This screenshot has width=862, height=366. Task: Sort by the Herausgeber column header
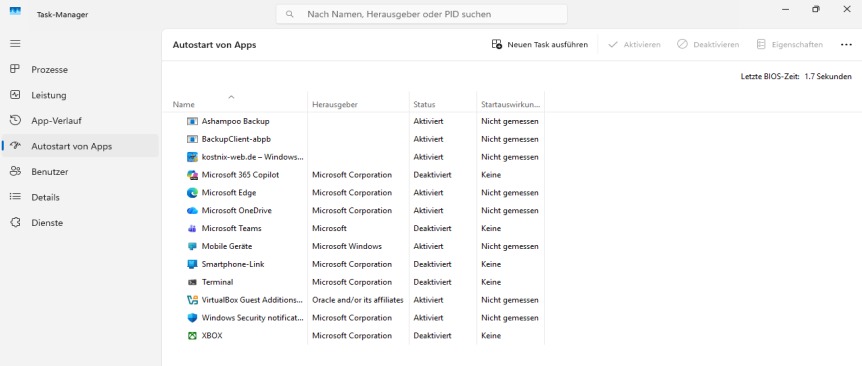[358, 102]
